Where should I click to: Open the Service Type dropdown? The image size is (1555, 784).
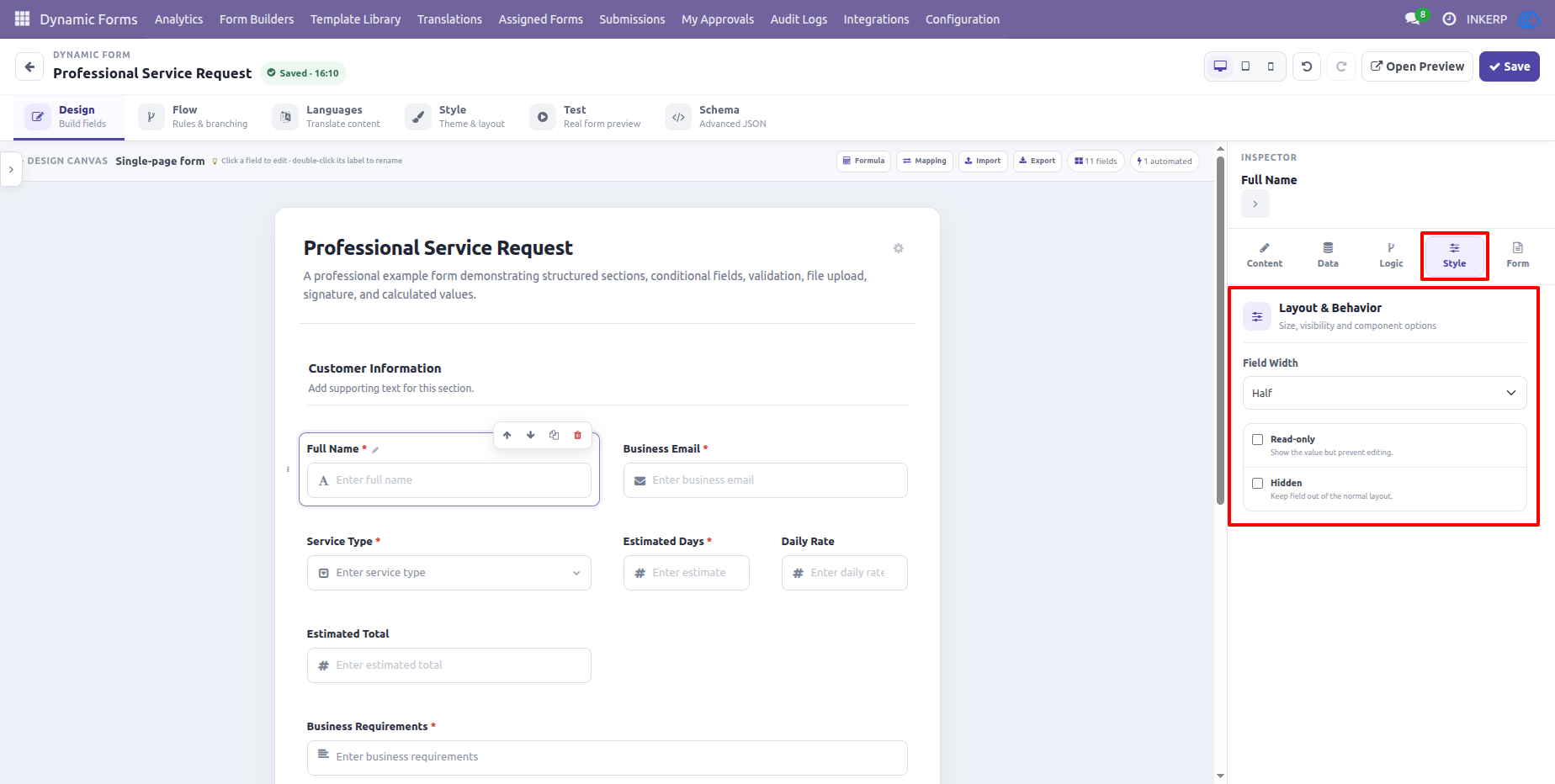pos(448,573)
